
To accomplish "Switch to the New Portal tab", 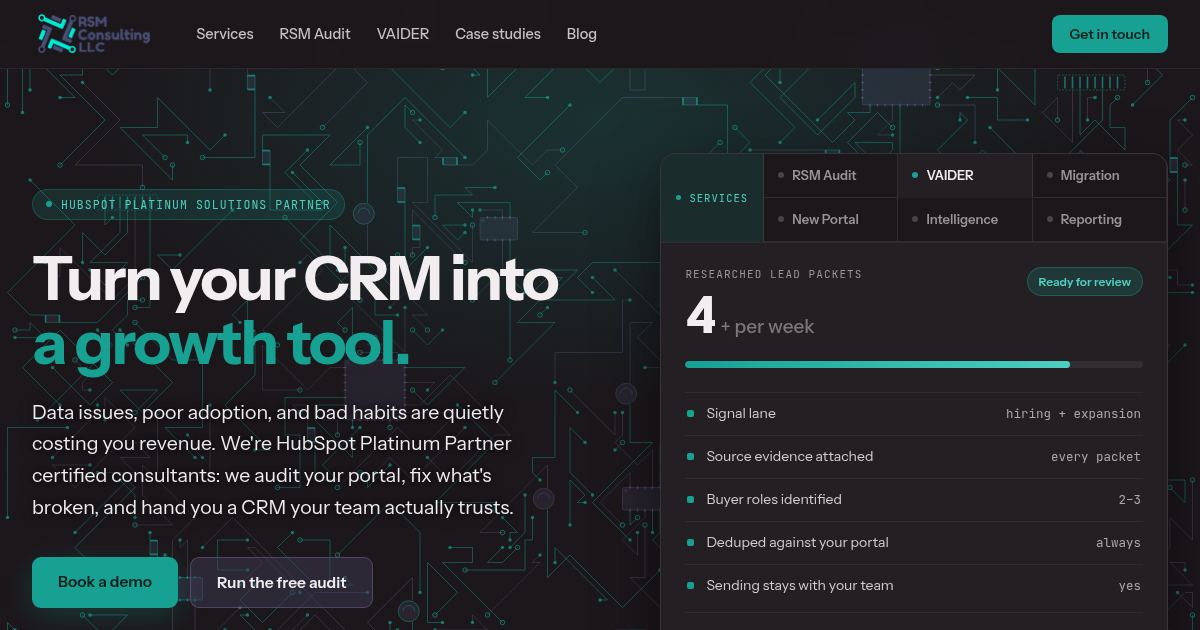I will coord(831,219).
